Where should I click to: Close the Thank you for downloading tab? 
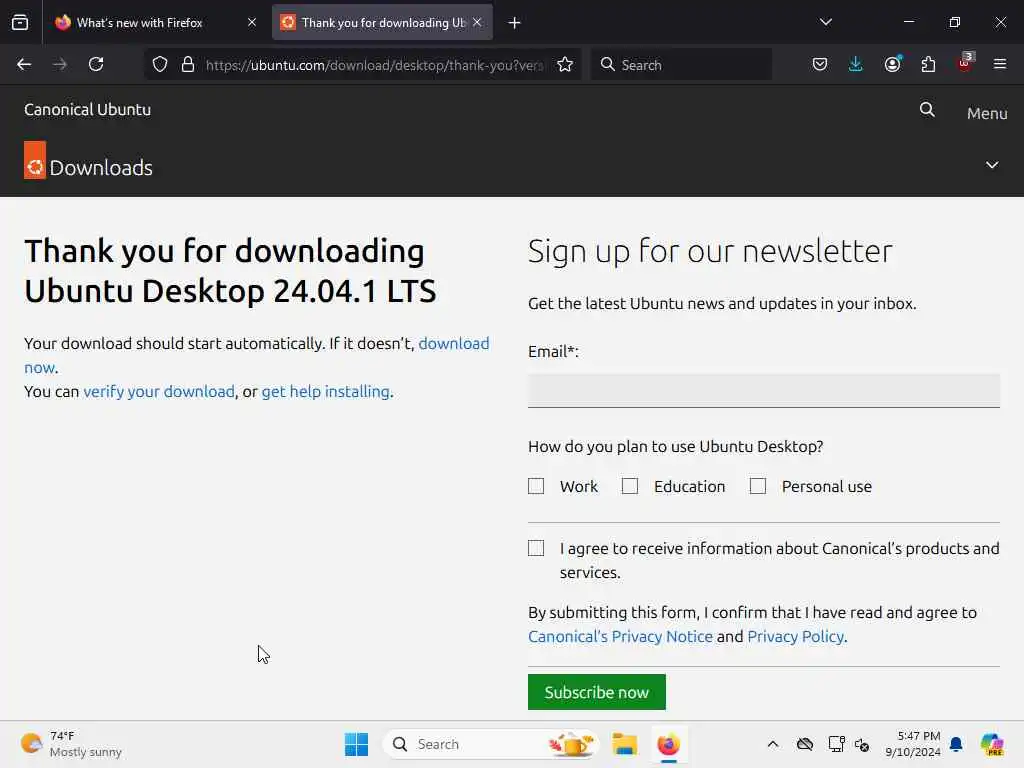pyautogui.click(x=477, y=23)
